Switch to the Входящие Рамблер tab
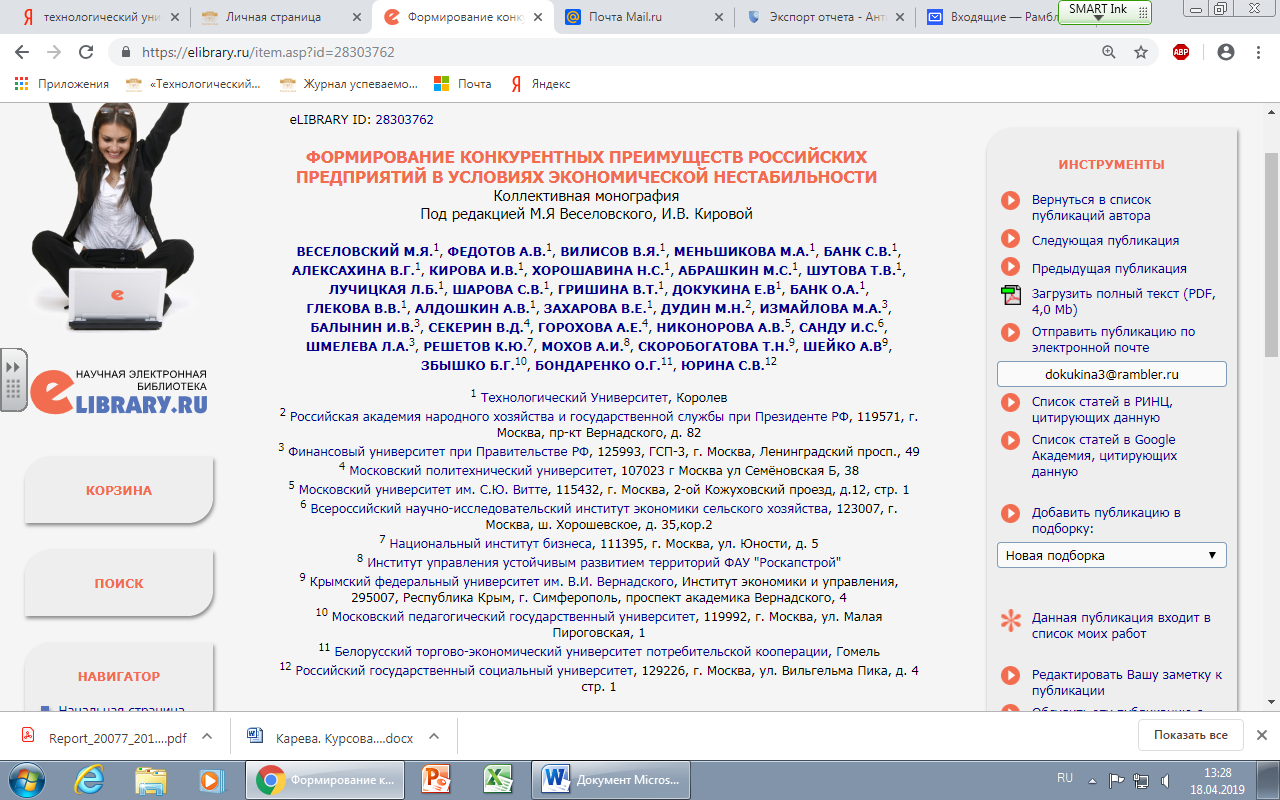1280x800 pixels. [x=990, y=17]
